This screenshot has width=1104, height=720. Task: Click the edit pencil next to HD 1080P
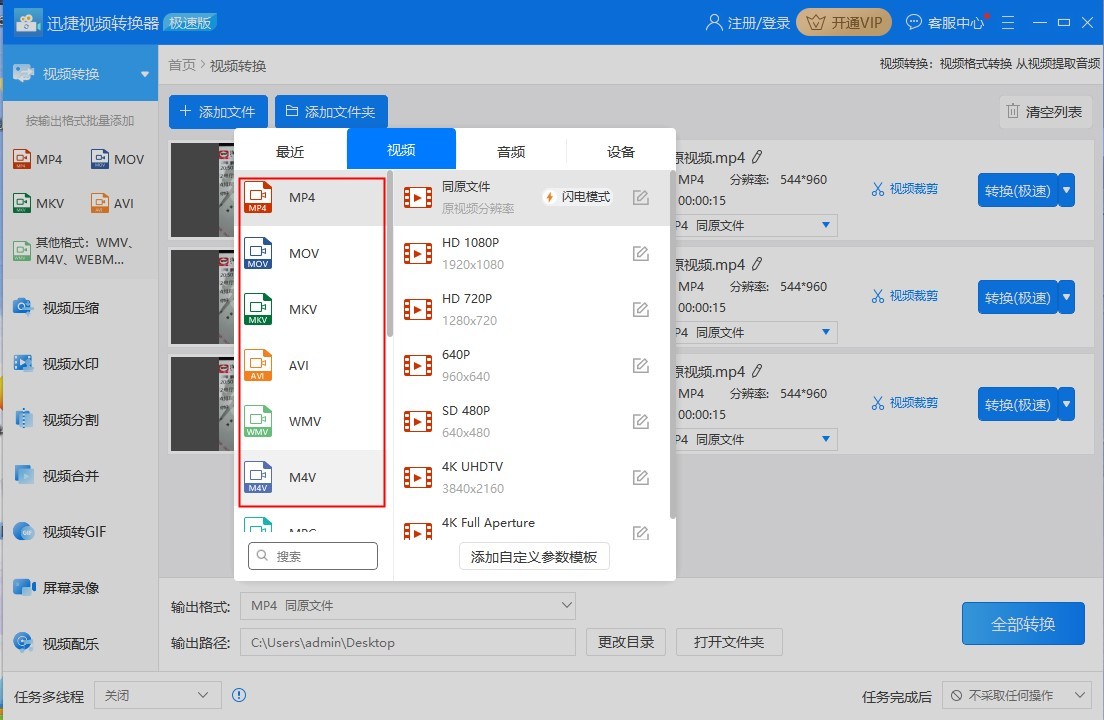pos(640,253)
